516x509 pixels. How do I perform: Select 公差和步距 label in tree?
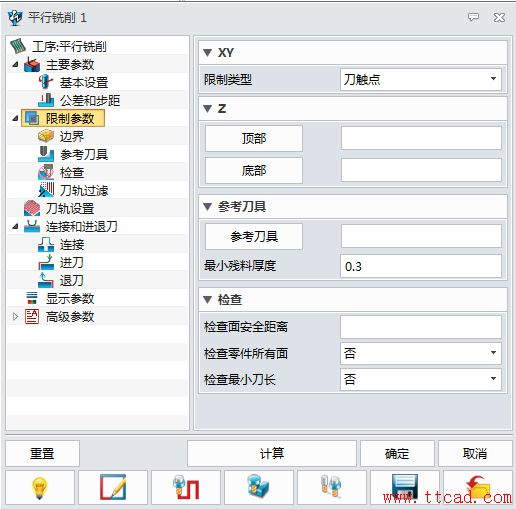tap(90, 100)
